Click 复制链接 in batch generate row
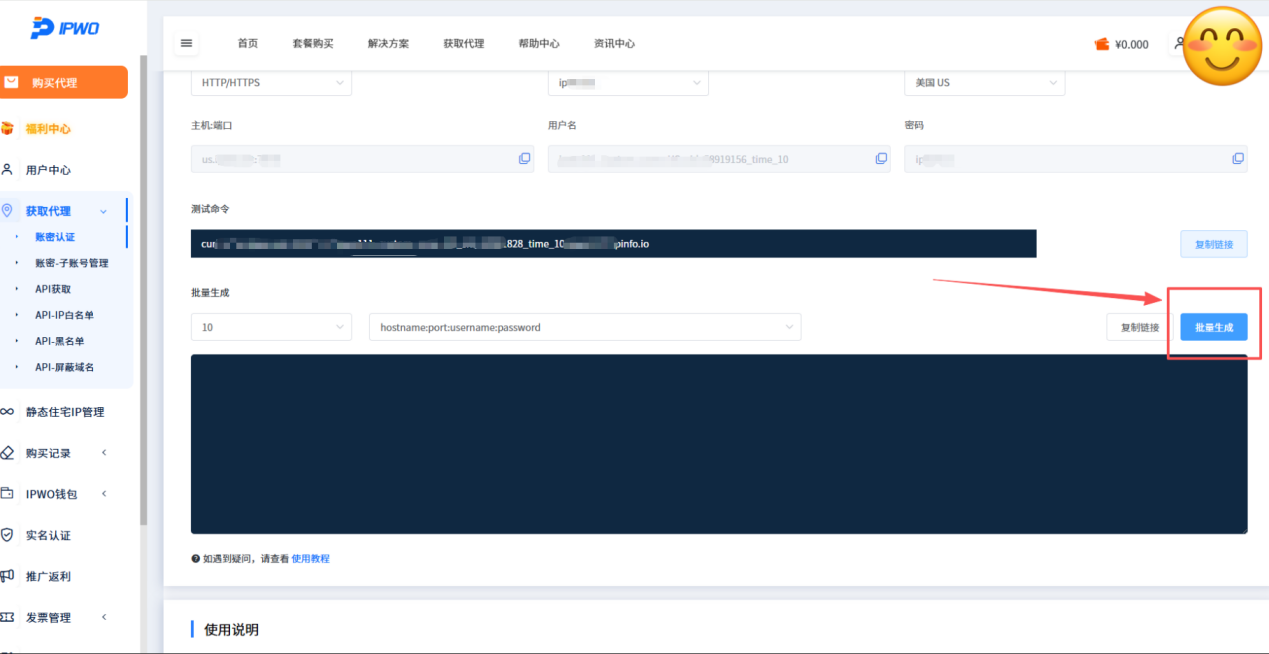This screenshot has height=654, width=1269. pyautogui.click(x=1140, y=327)
